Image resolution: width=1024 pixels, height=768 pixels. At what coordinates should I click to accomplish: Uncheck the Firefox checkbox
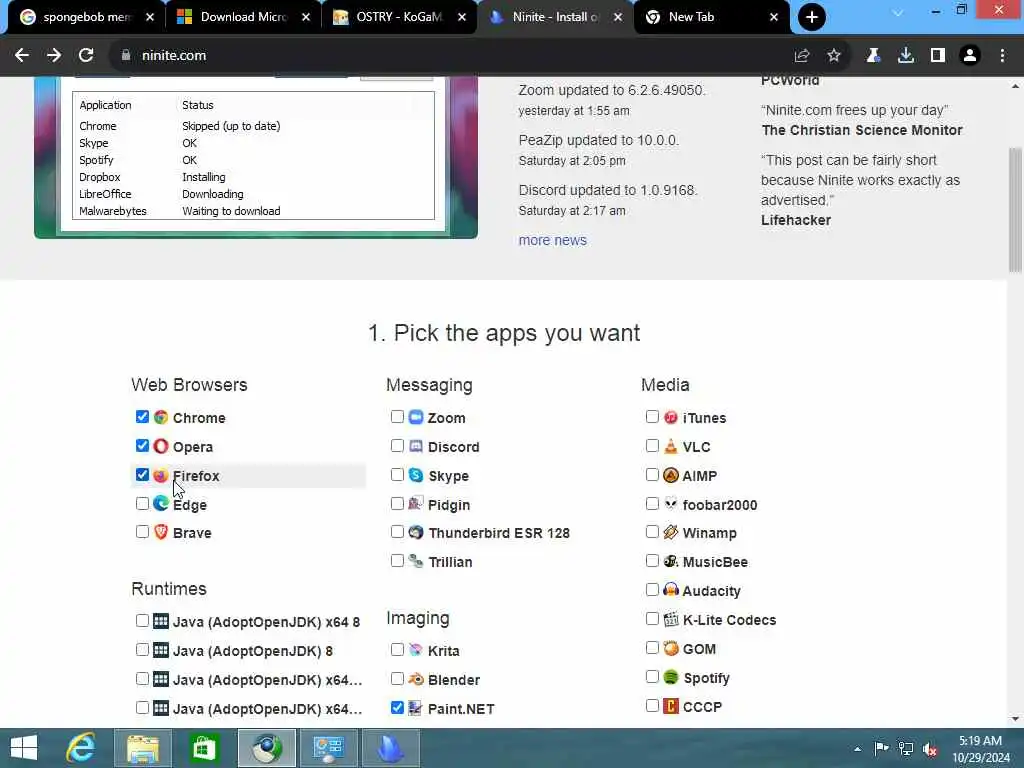point(142,475)
